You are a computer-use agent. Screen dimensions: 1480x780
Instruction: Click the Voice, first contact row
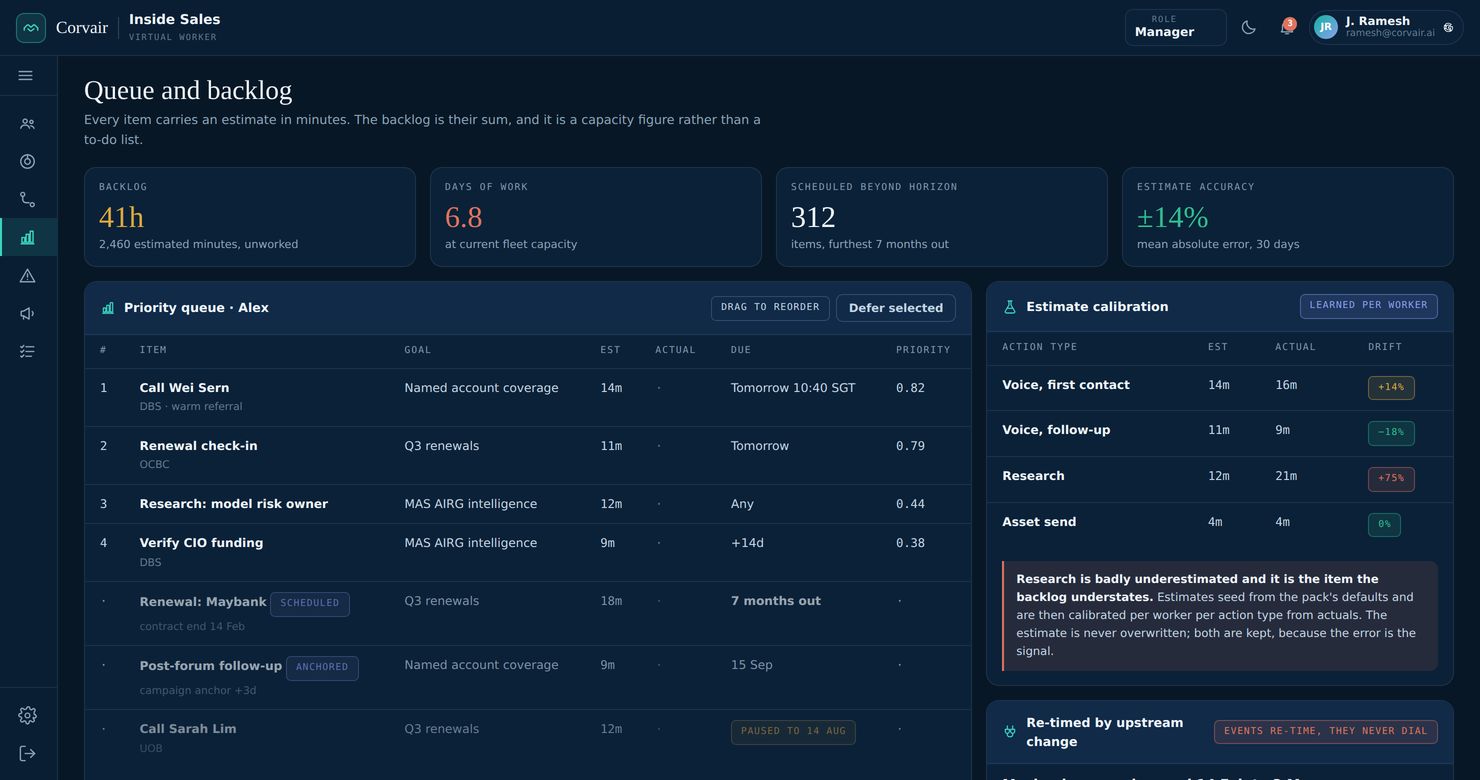tap(1220, 387)
